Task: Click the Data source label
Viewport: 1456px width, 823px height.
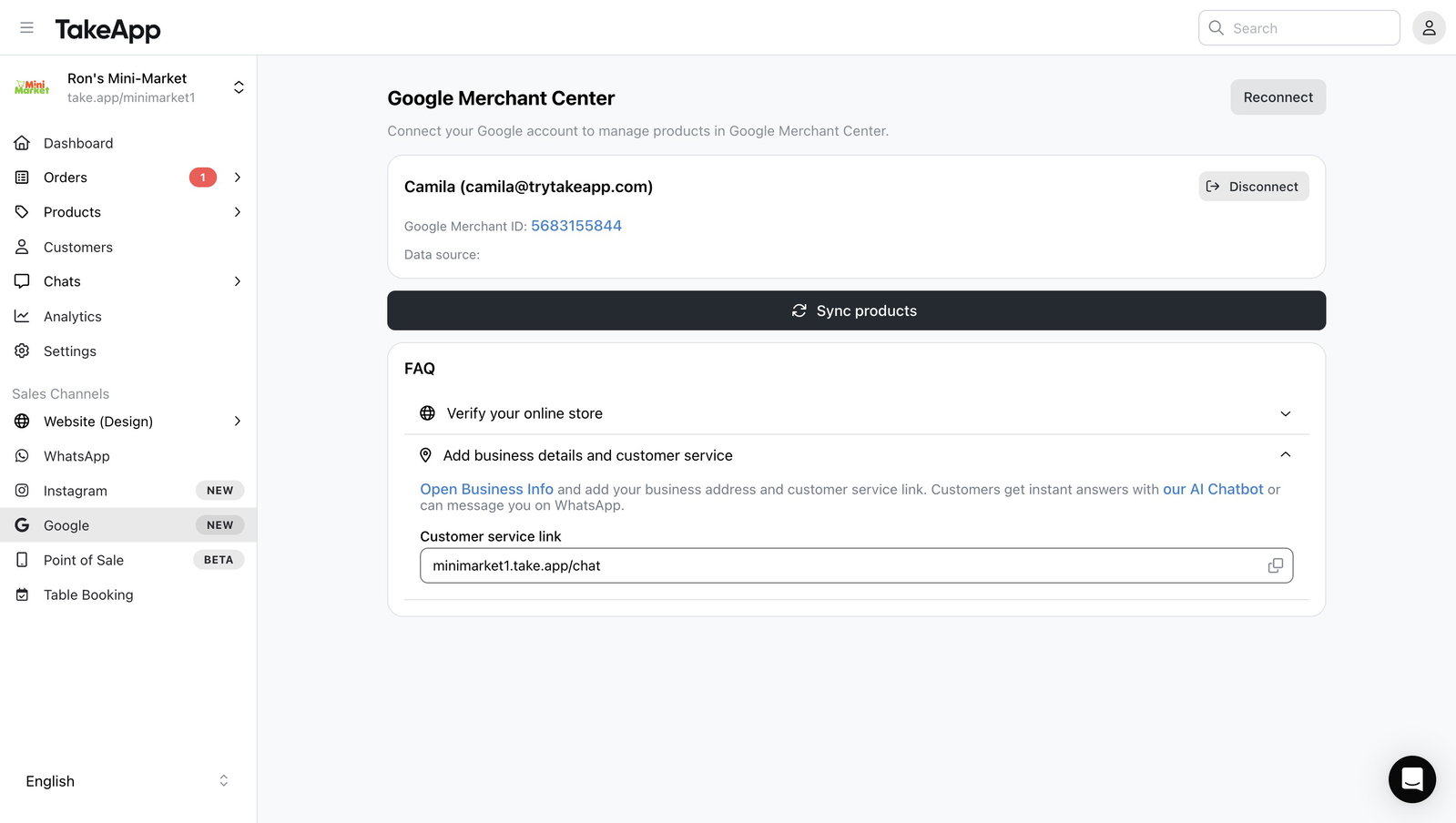Action: 442,255
